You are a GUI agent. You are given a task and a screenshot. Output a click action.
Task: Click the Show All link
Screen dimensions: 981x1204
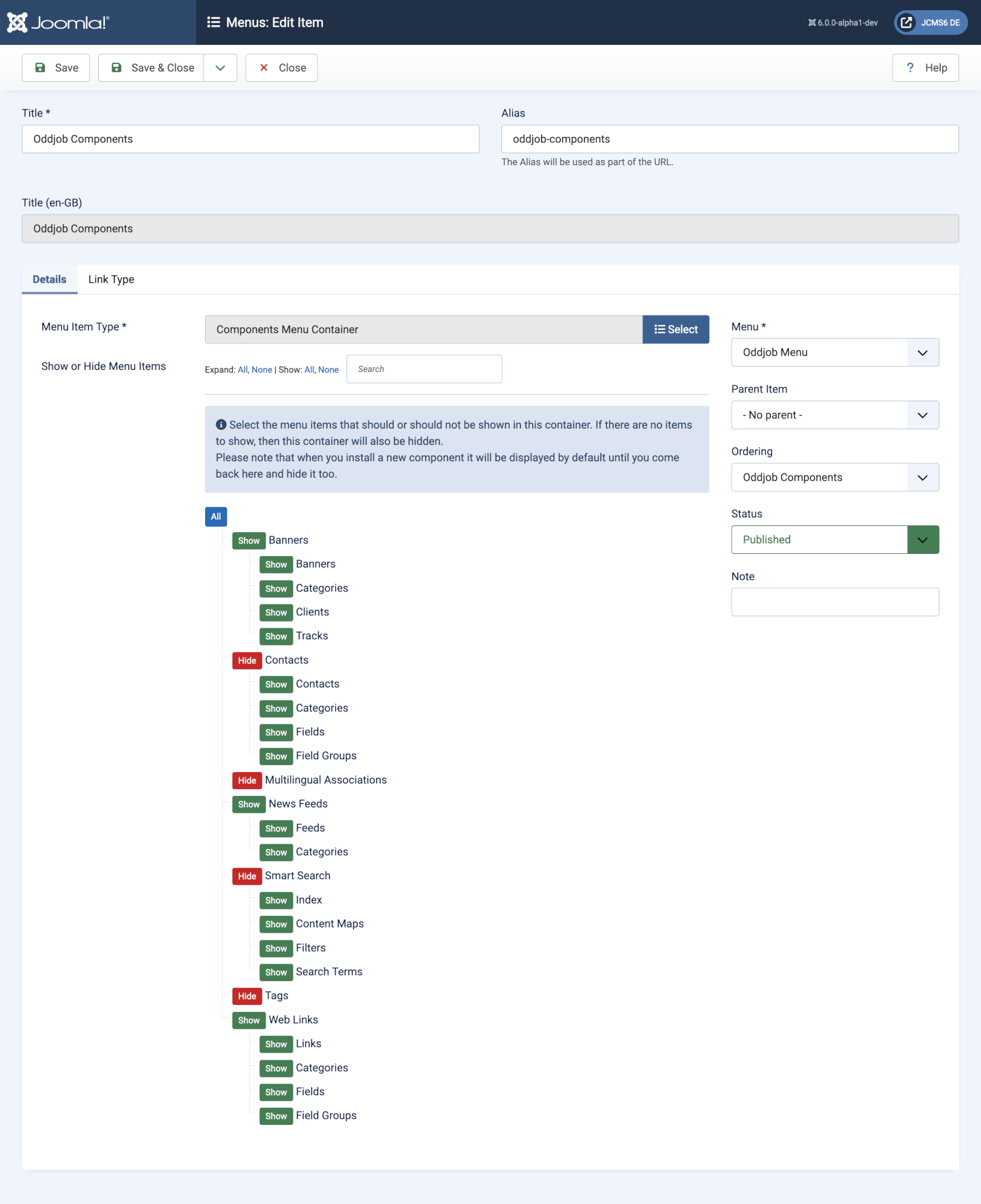pos(309,369)
